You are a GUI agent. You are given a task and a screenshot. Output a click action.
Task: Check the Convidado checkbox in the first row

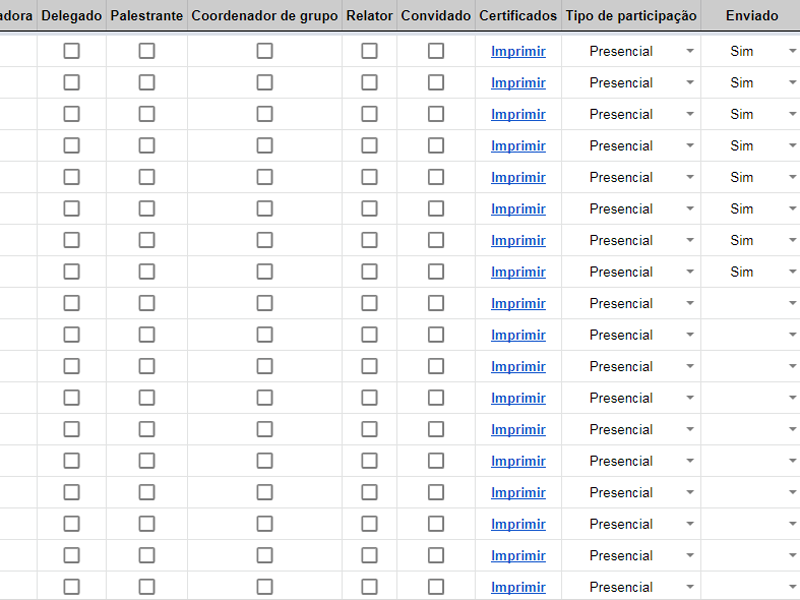[436, 51]
